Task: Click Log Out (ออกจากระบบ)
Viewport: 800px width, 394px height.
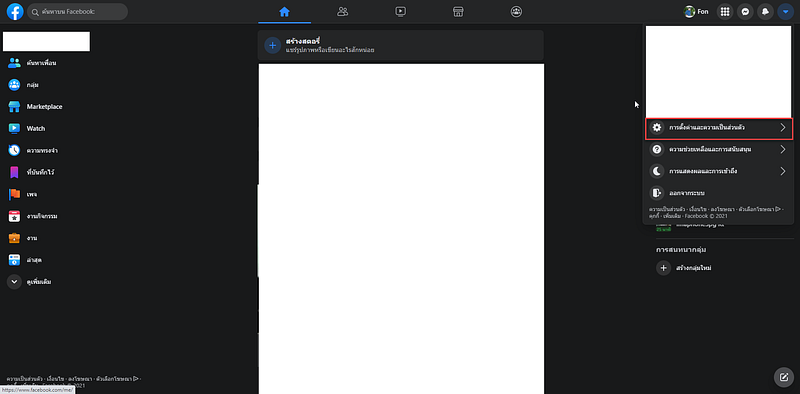Action: coord(719,193)
